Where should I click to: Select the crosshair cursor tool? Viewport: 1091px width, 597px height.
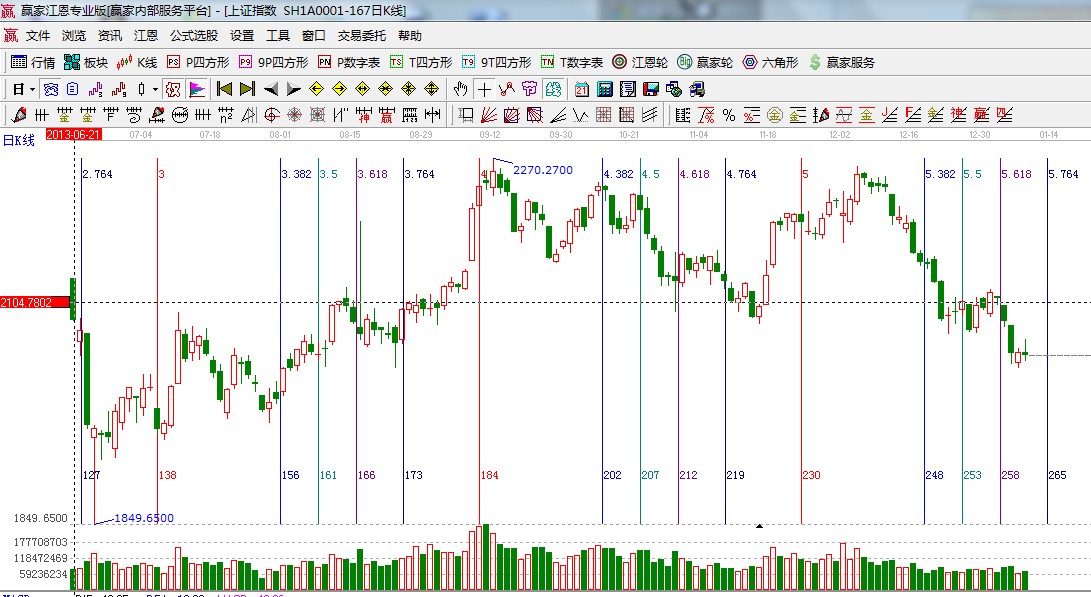[484, 89]
